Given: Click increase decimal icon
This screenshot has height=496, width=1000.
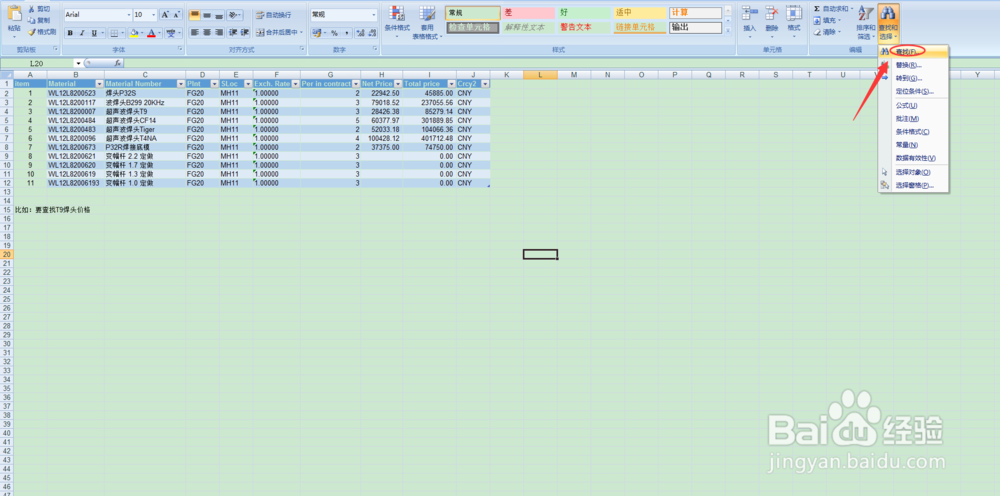Looking at the screenshot, I should 360,33.
